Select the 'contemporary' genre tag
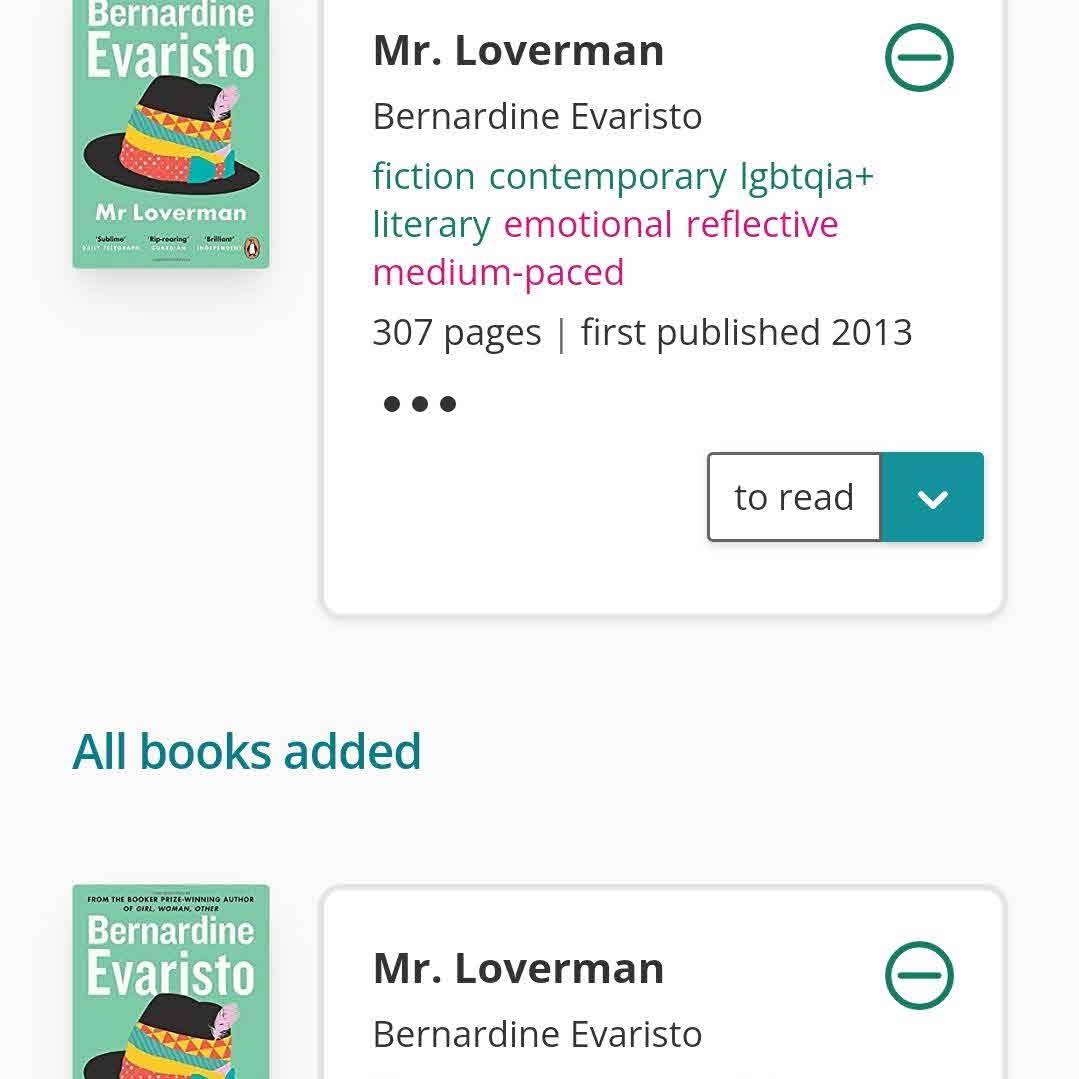 pyautogui.click(x=607, y=176)
